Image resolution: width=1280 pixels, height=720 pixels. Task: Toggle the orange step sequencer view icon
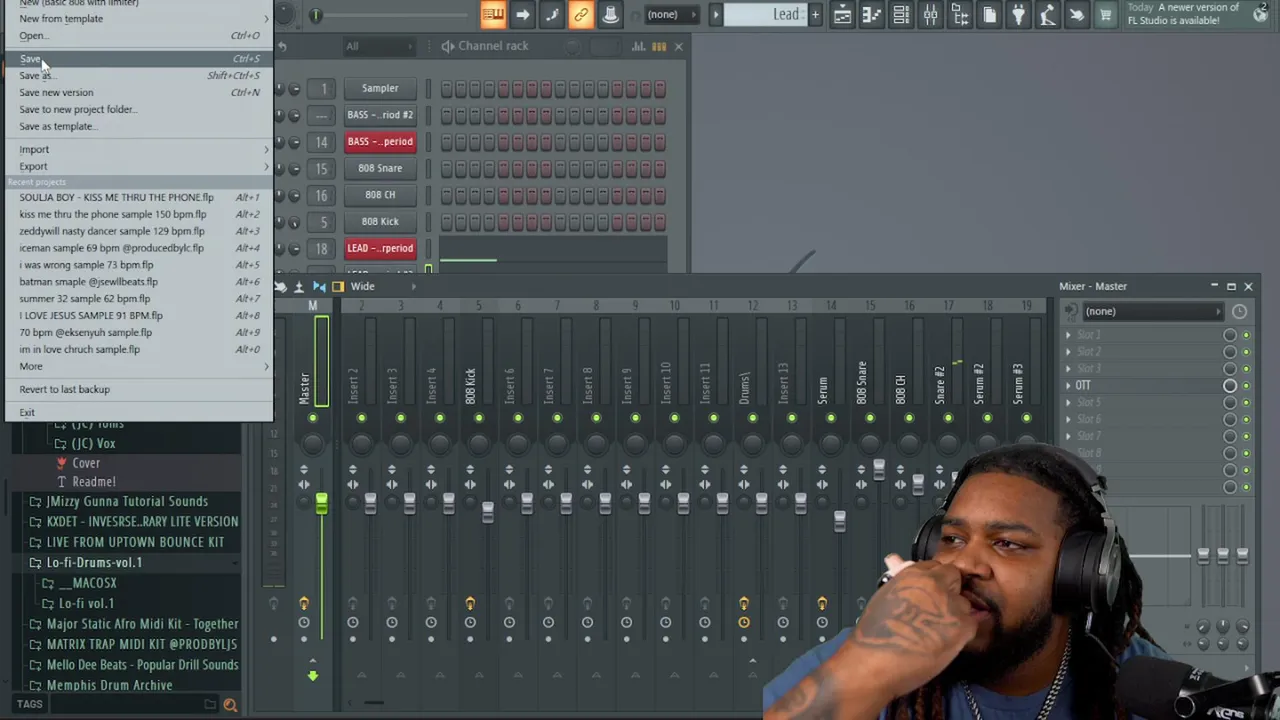tap(659, 46)
